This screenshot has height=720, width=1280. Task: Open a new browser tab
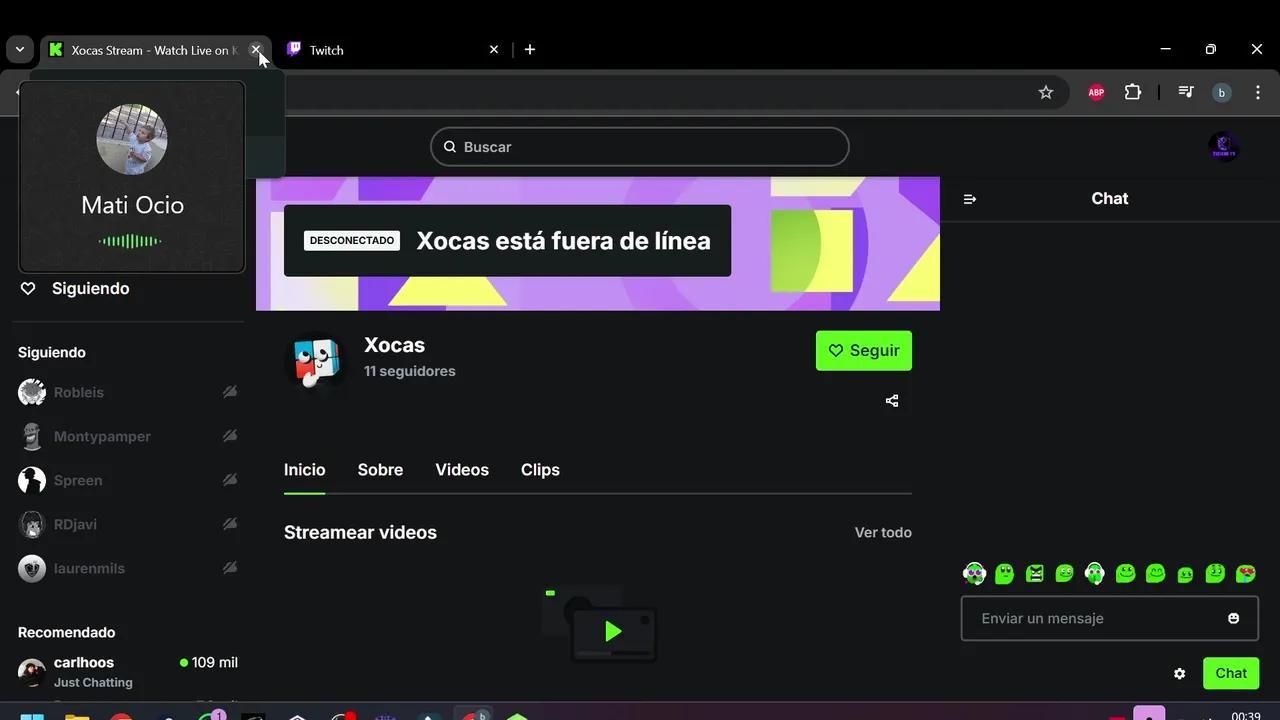530,49
